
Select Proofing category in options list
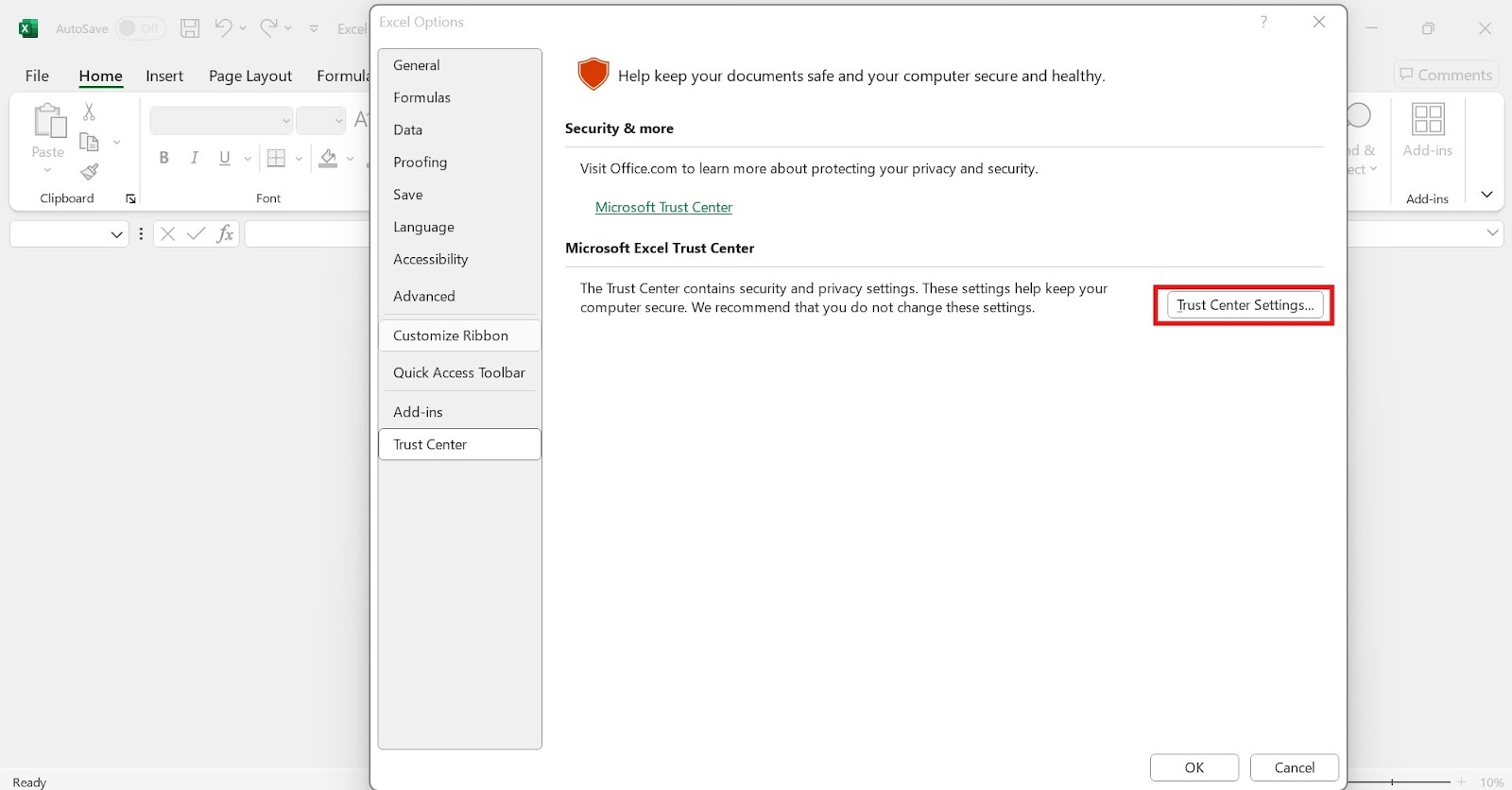[x=459, y=162]
